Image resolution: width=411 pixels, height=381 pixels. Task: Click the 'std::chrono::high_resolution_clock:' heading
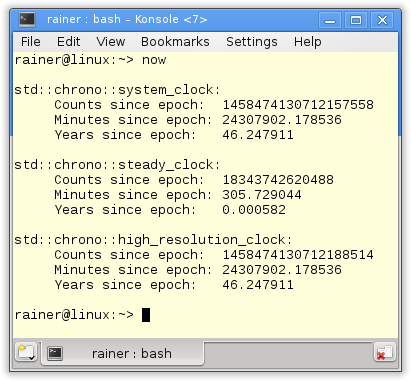(153, 240)
